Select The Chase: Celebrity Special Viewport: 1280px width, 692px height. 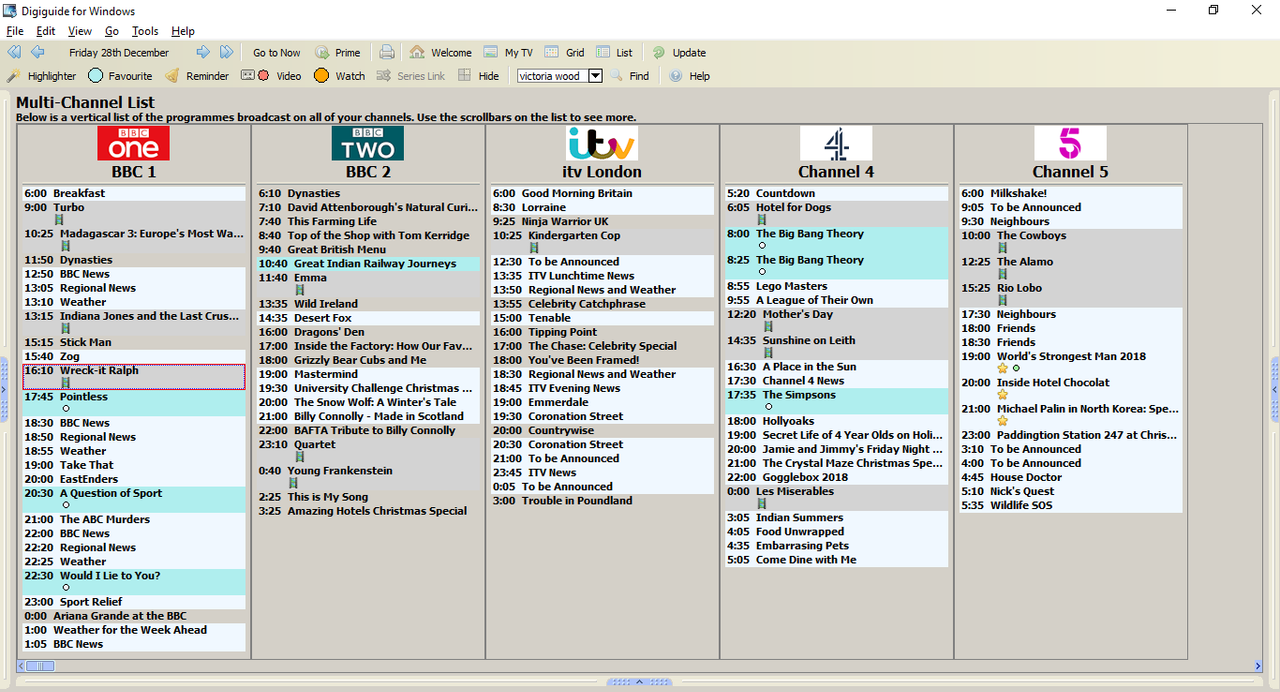pyautogui.click(x=602, y=346)
